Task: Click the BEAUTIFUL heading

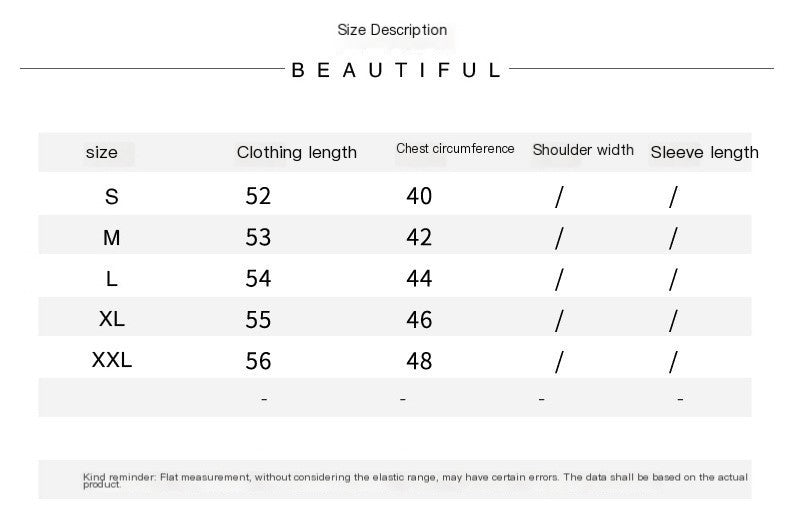Action: pyautogui.click(x=396, y=70)
